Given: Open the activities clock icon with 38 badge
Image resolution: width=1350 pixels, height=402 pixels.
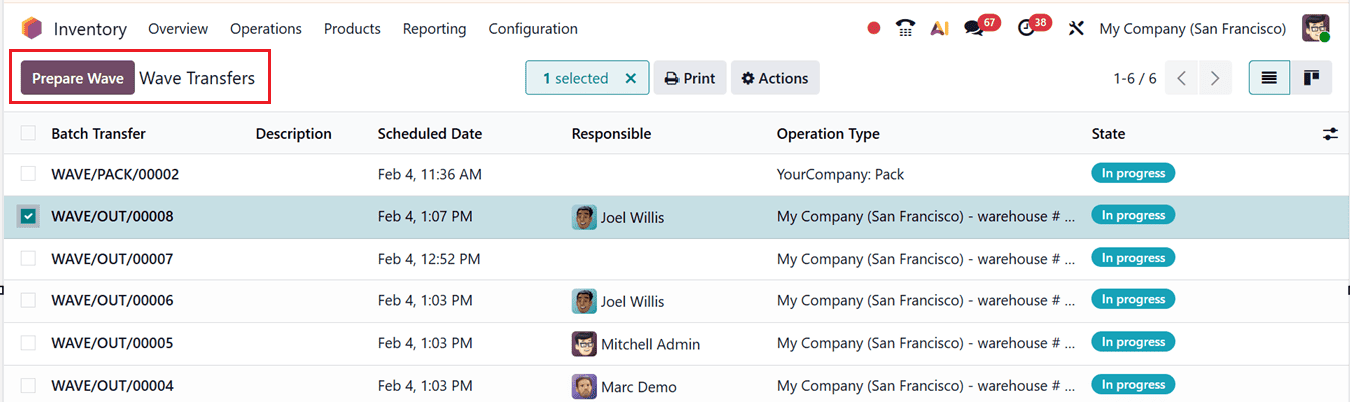Looking at the screenshot, I should [x=1026, y=29].
